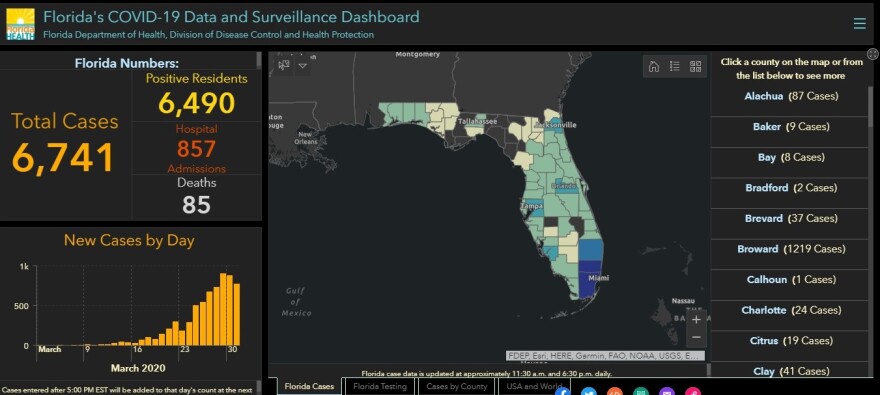Screen dimensions: 880x395
Task: Open the map legend list icon
Action: click(675, 67)
